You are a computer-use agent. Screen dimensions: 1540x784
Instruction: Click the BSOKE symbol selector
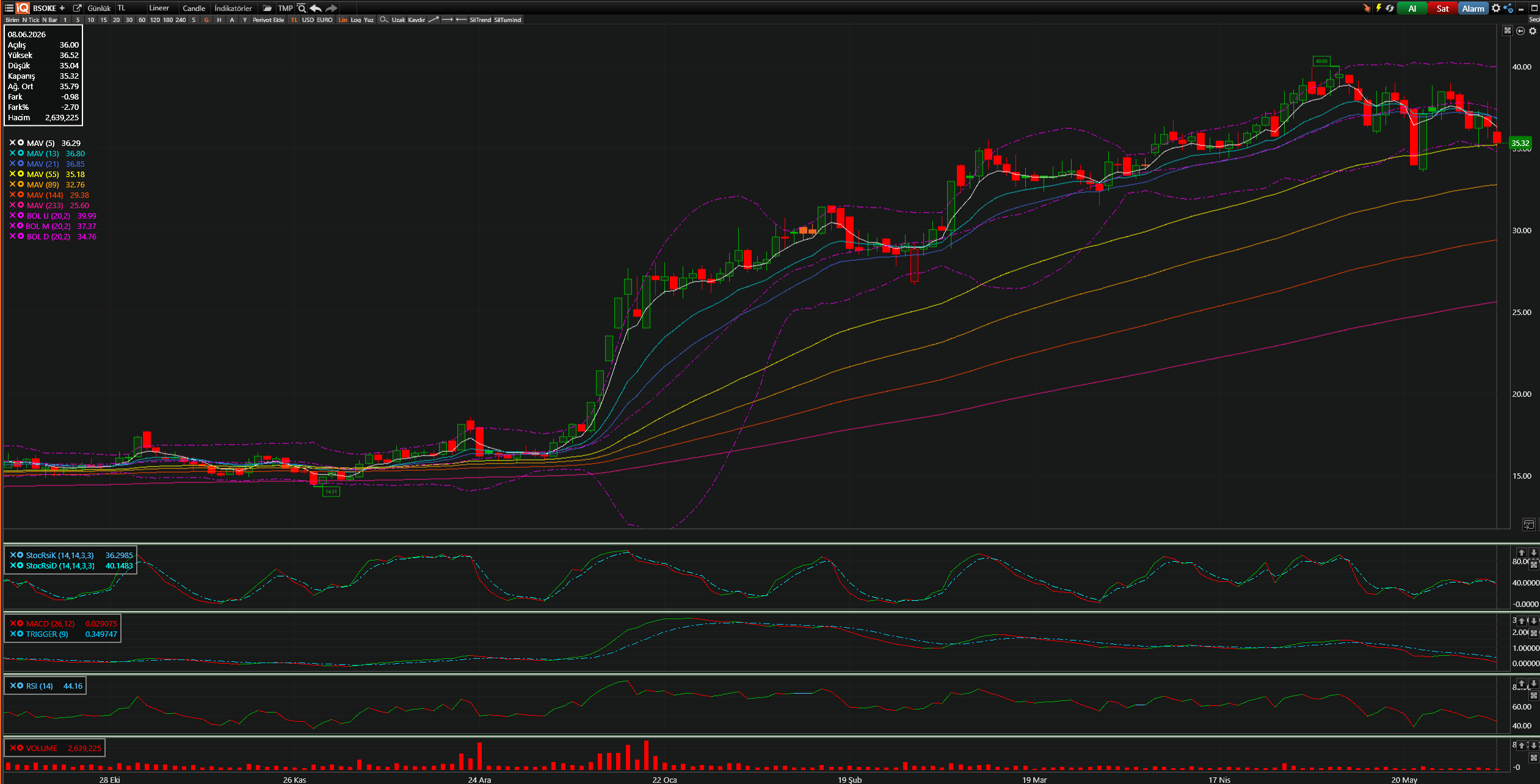(45, 8)
